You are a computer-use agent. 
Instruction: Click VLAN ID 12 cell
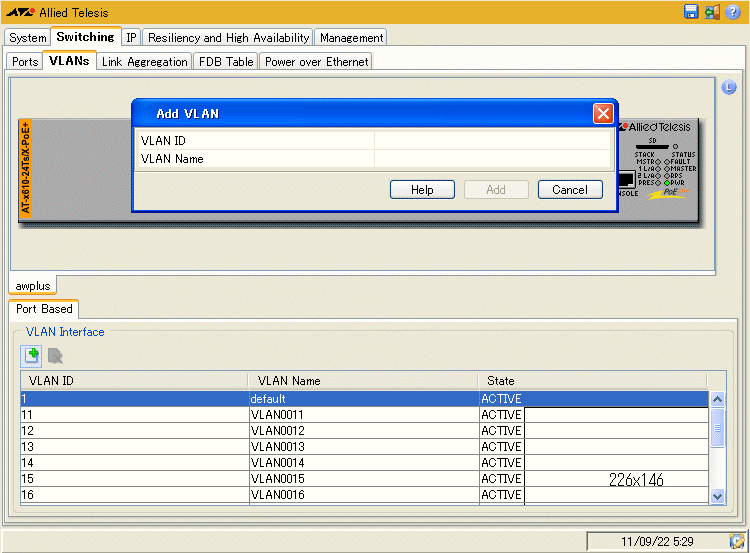135,431
